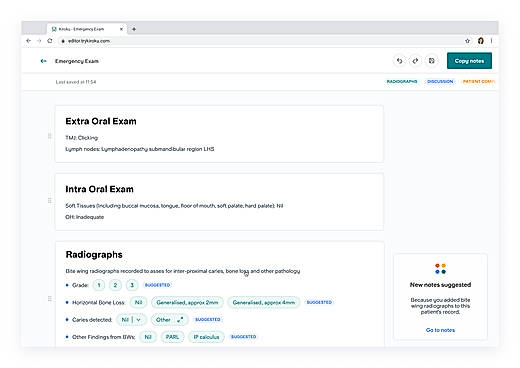Jump to DISCUSSION section tag
This screenshot has height=368, width=520.
pos(440,81)
